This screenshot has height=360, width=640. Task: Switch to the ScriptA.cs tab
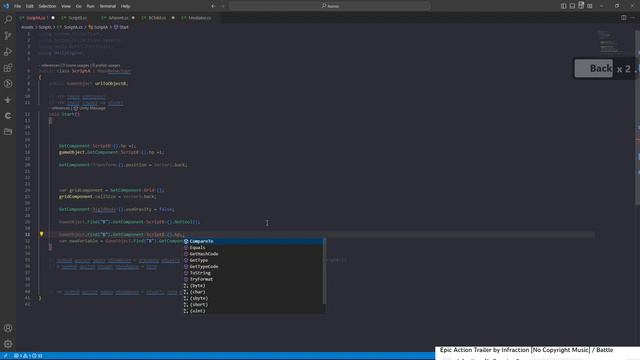(x=36, y=18)
